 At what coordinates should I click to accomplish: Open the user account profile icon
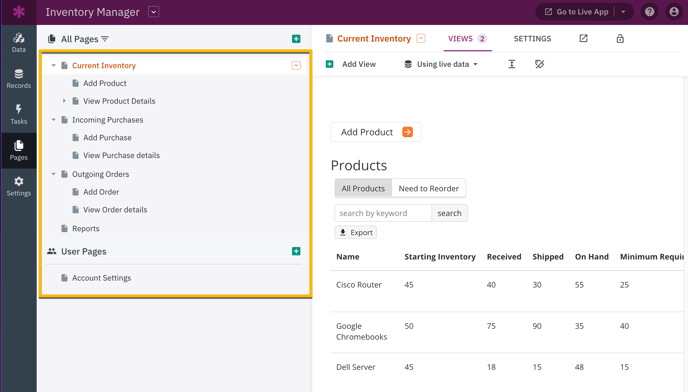(674, 12)
